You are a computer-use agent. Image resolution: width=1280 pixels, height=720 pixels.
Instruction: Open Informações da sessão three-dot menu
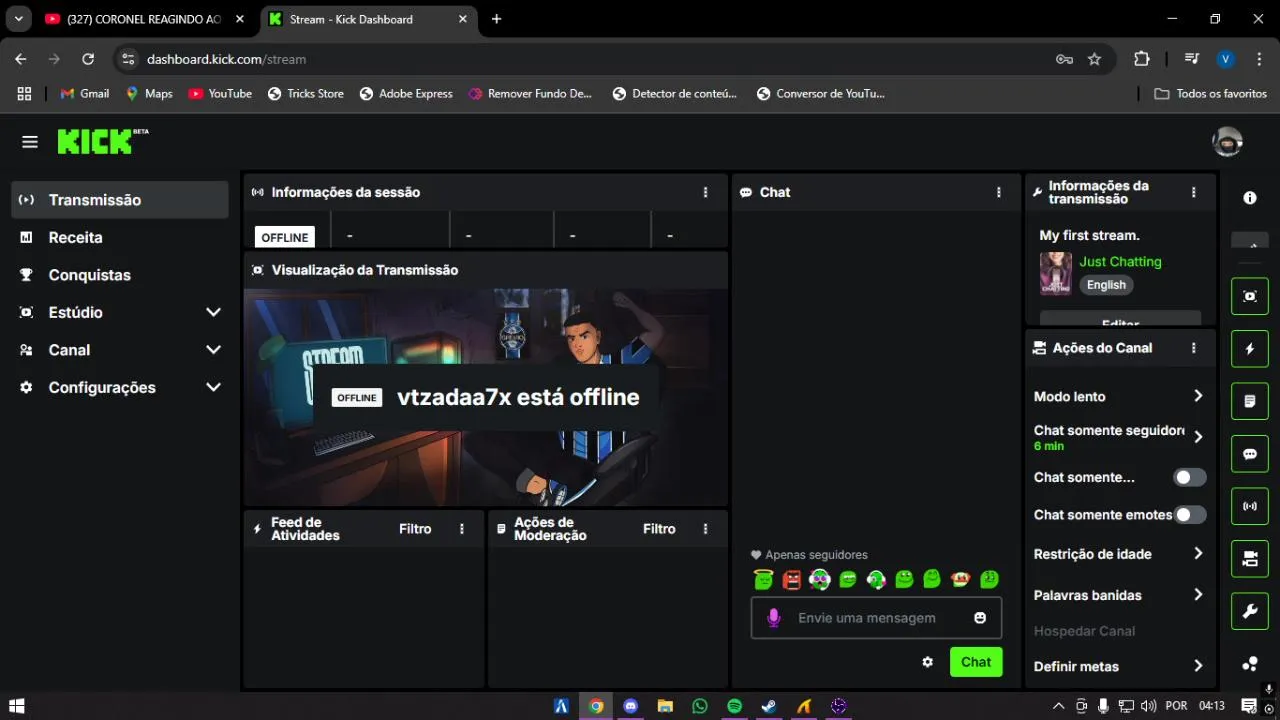point(705,192)
